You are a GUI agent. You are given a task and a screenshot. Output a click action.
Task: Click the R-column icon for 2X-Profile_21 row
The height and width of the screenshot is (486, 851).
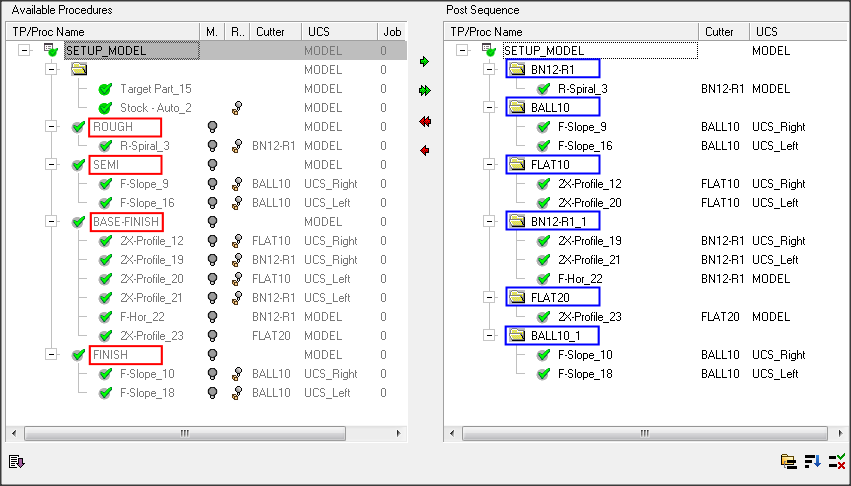[x=237, y=298]
